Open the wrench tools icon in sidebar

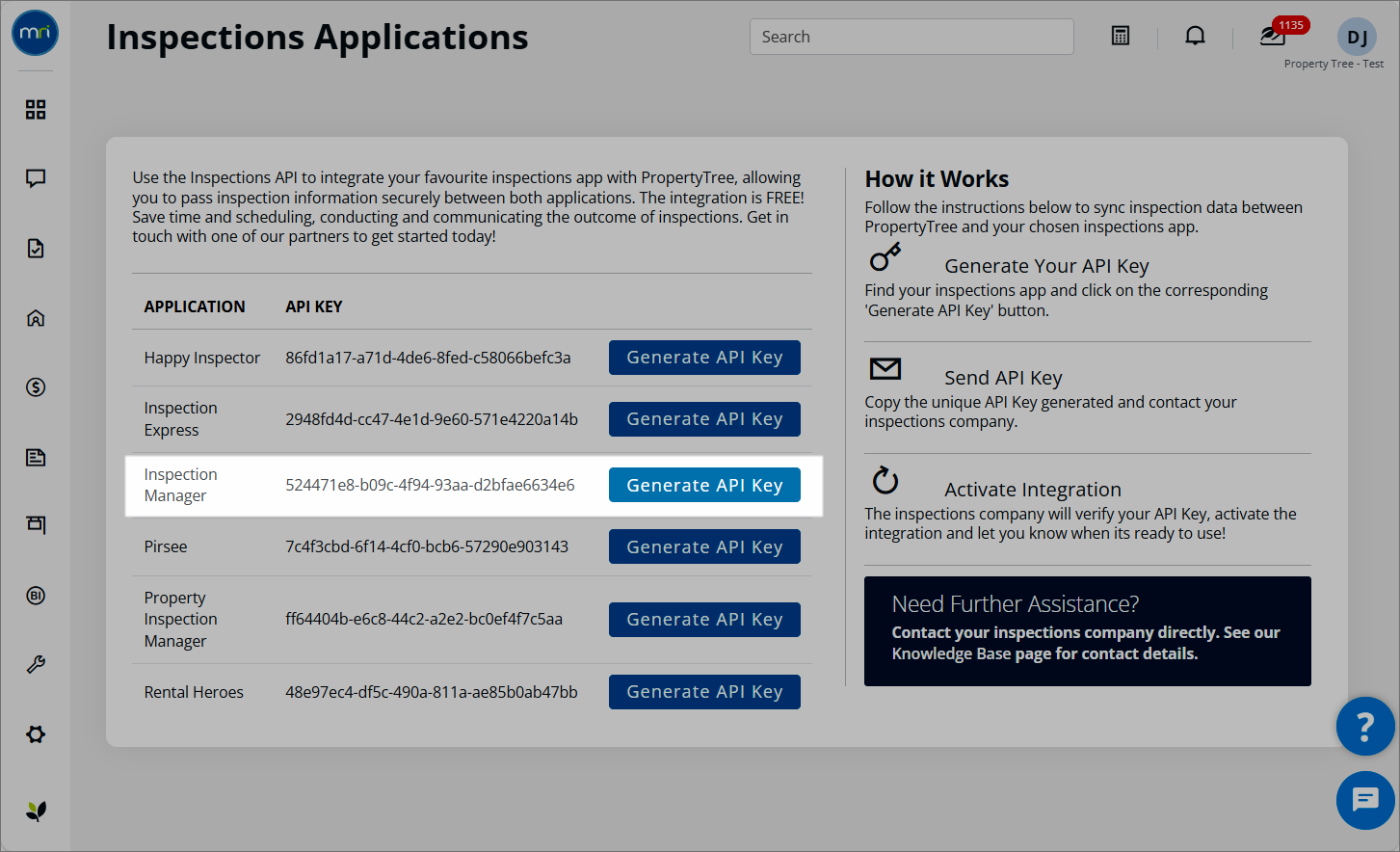point(36,665)
